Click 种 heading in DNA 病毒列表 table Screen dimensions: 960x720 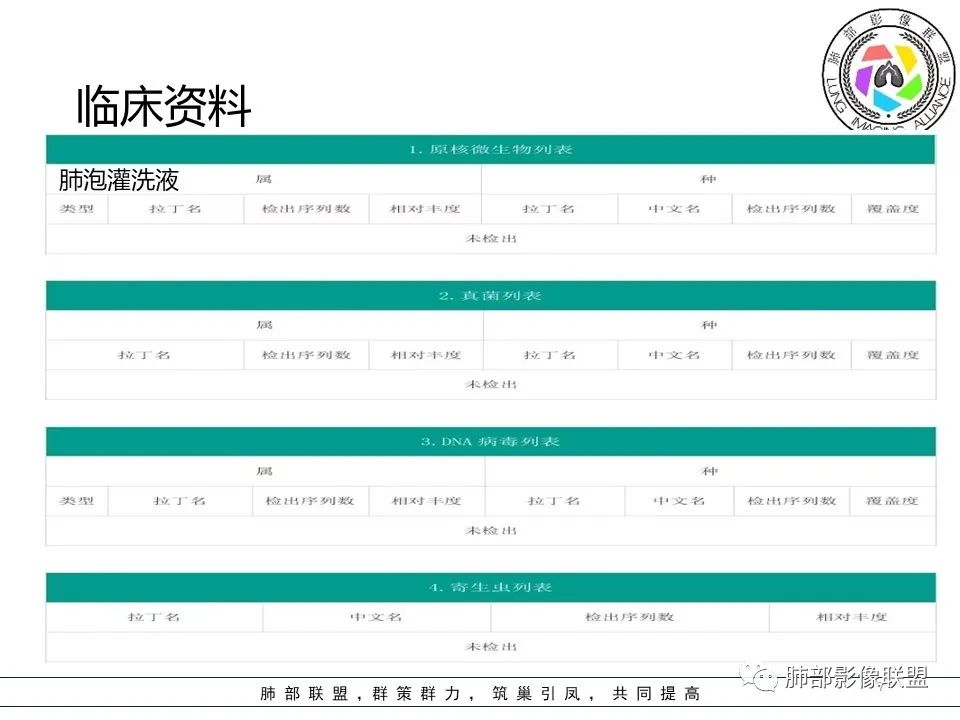tap(710, 471)
